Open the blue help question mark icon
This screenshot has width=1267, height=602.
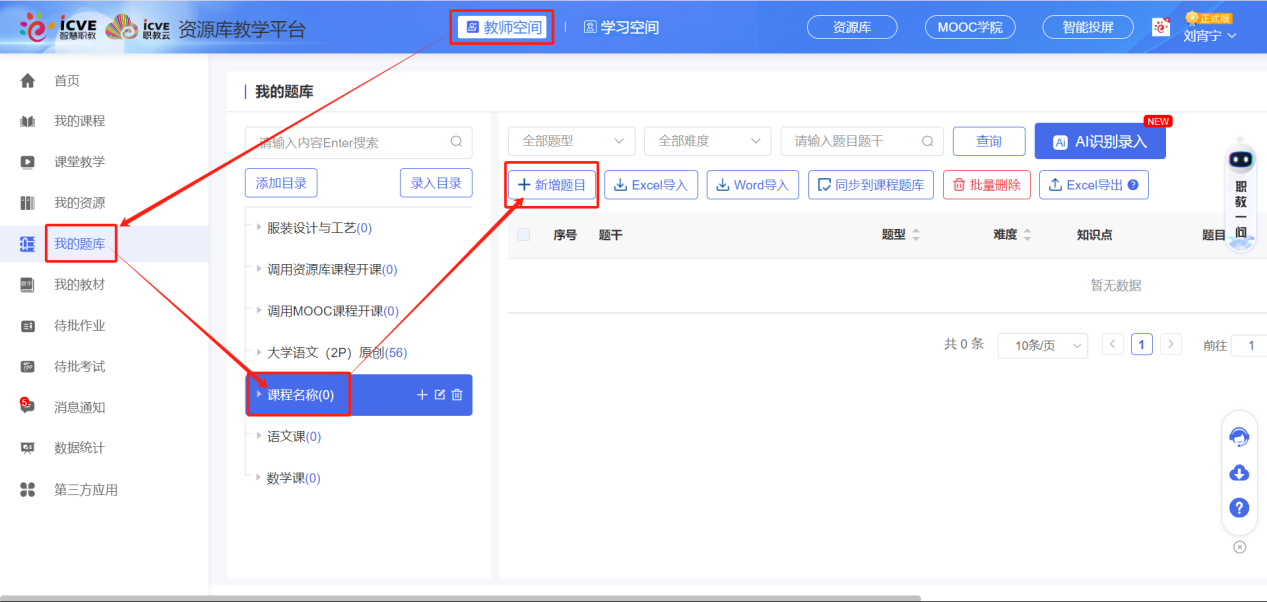(x=1239, y=508)
